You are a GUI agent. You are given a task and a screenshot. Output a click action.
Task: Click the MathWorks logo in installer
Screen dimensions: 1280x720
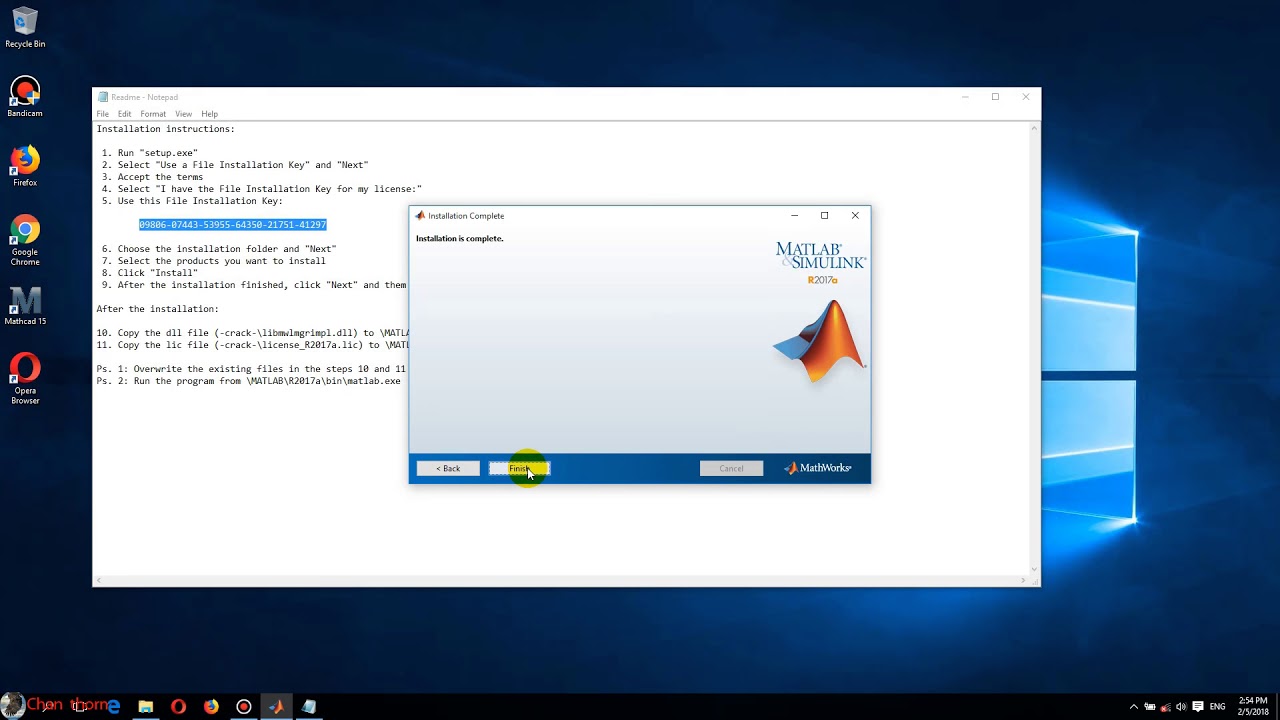click(818, 468)
